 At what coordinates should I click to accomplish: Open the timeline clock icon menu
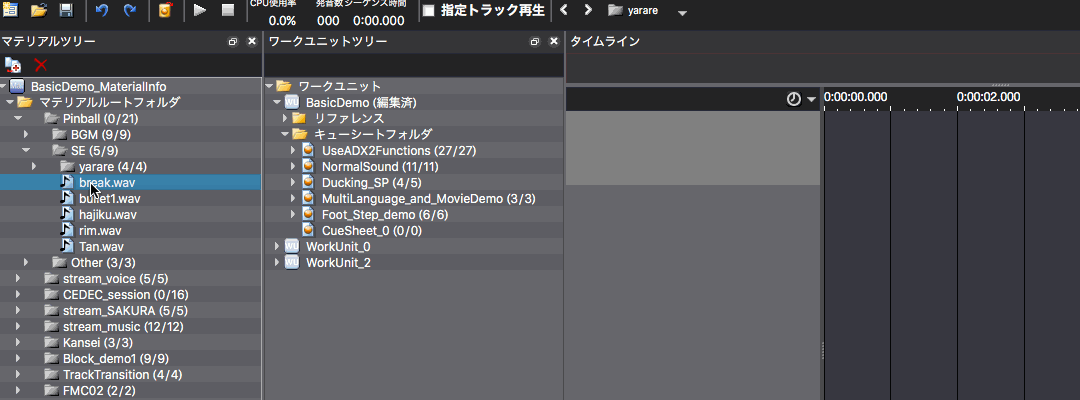pyautogui.click(x=801, y=98)
